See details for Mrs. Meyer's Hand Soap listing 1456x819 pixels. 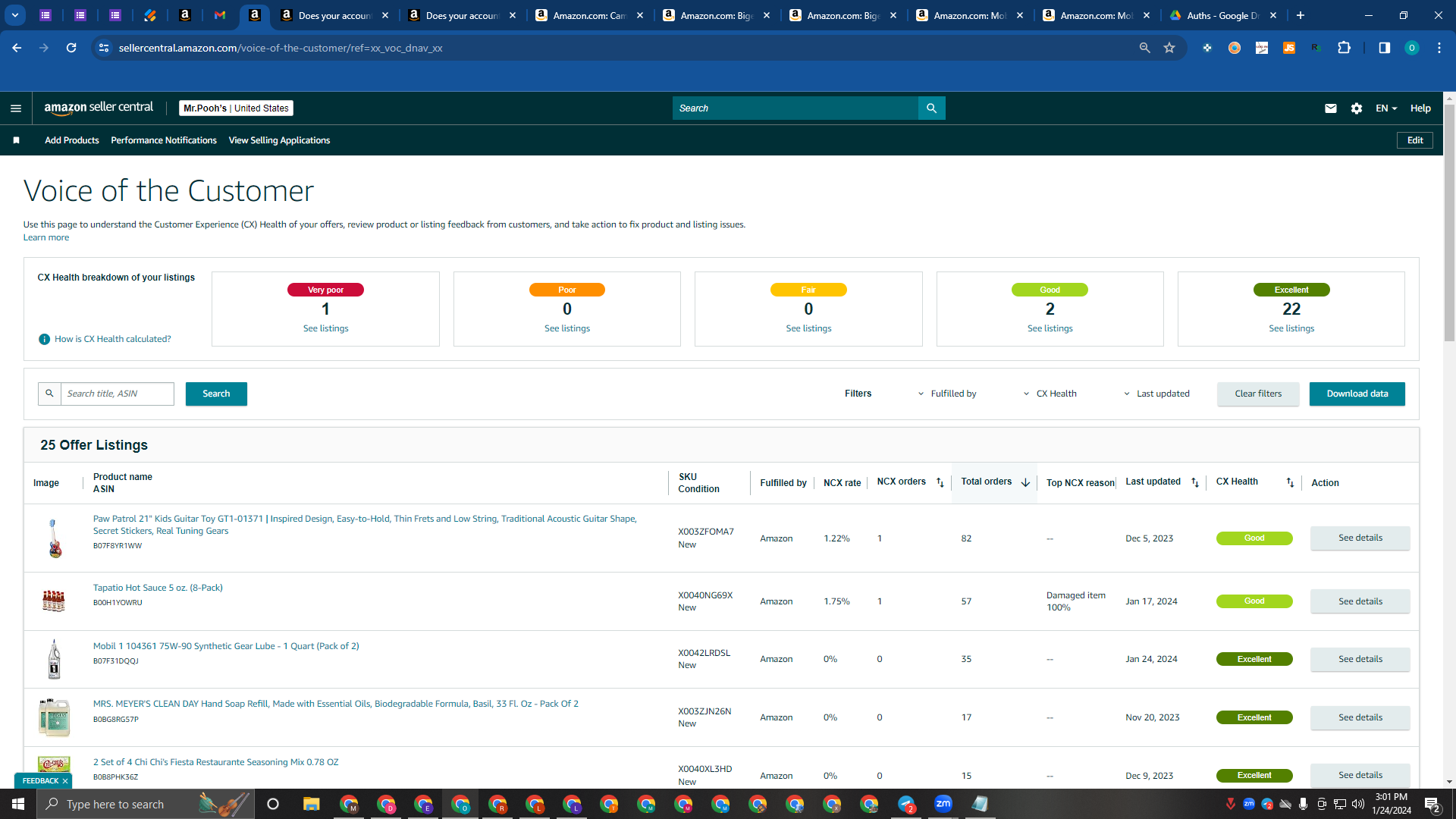[x=1360, y=717]
